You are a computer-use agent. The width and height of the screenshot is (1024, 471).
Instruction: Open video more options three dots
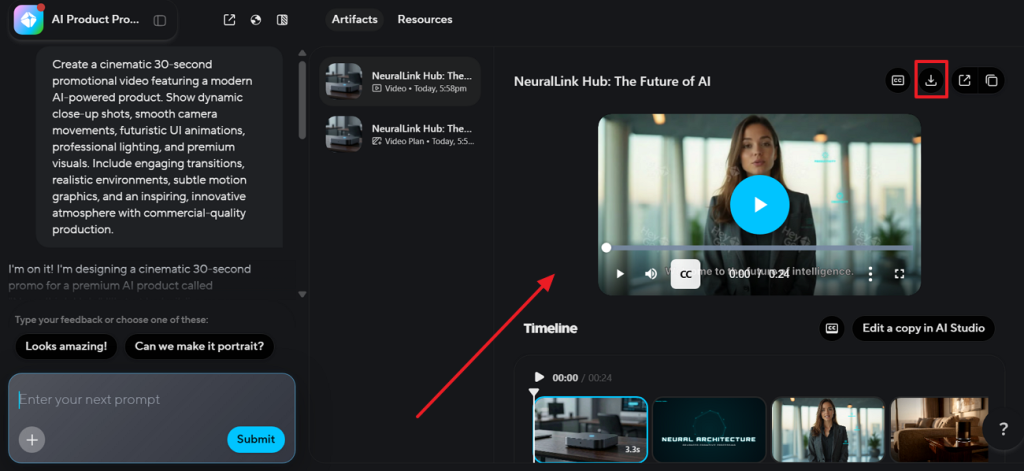point(871,274)
